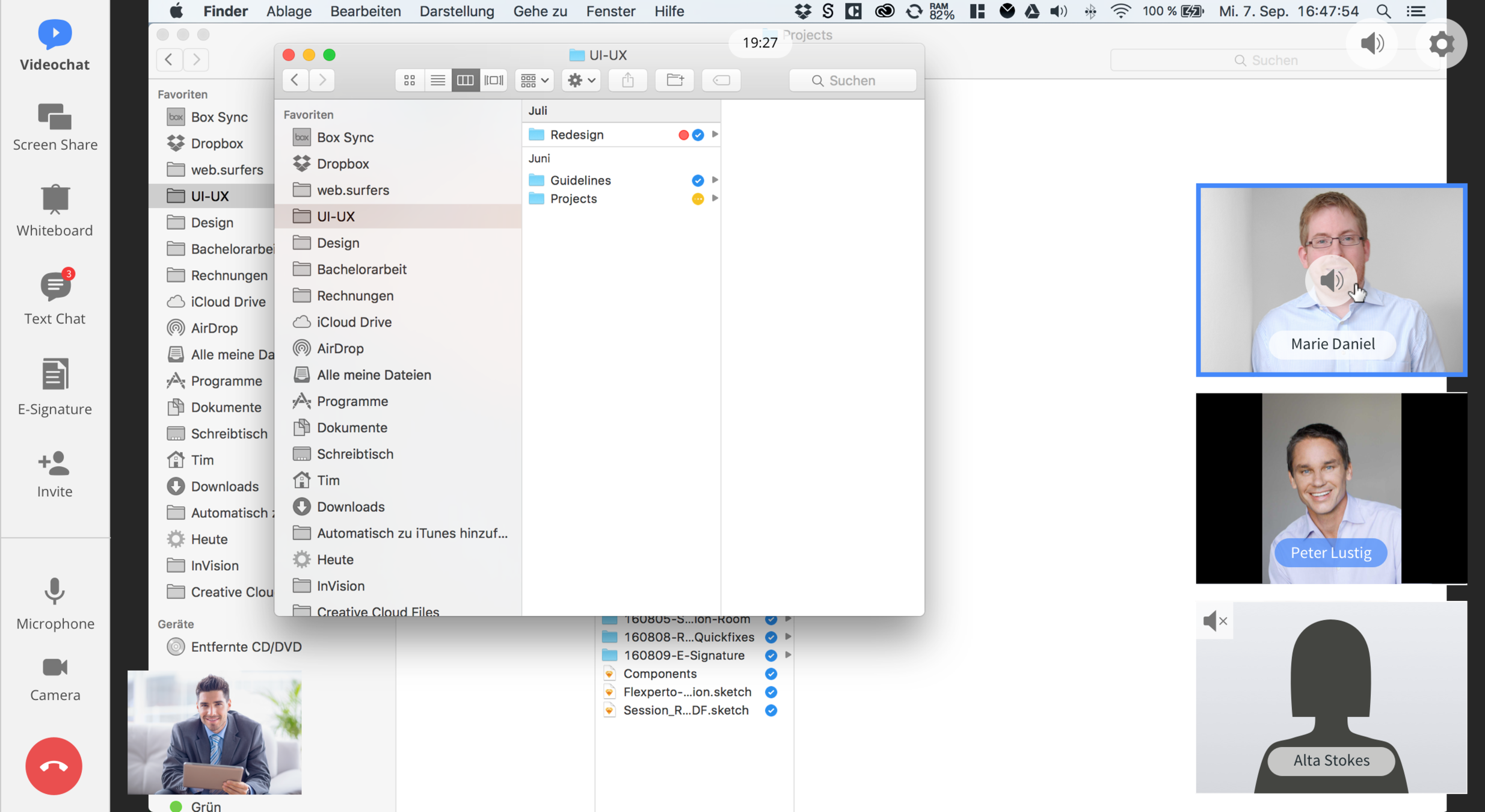Click the global speaker volume button
This screenshot has height=812, width=1485.
click(x=1372, y=44)
